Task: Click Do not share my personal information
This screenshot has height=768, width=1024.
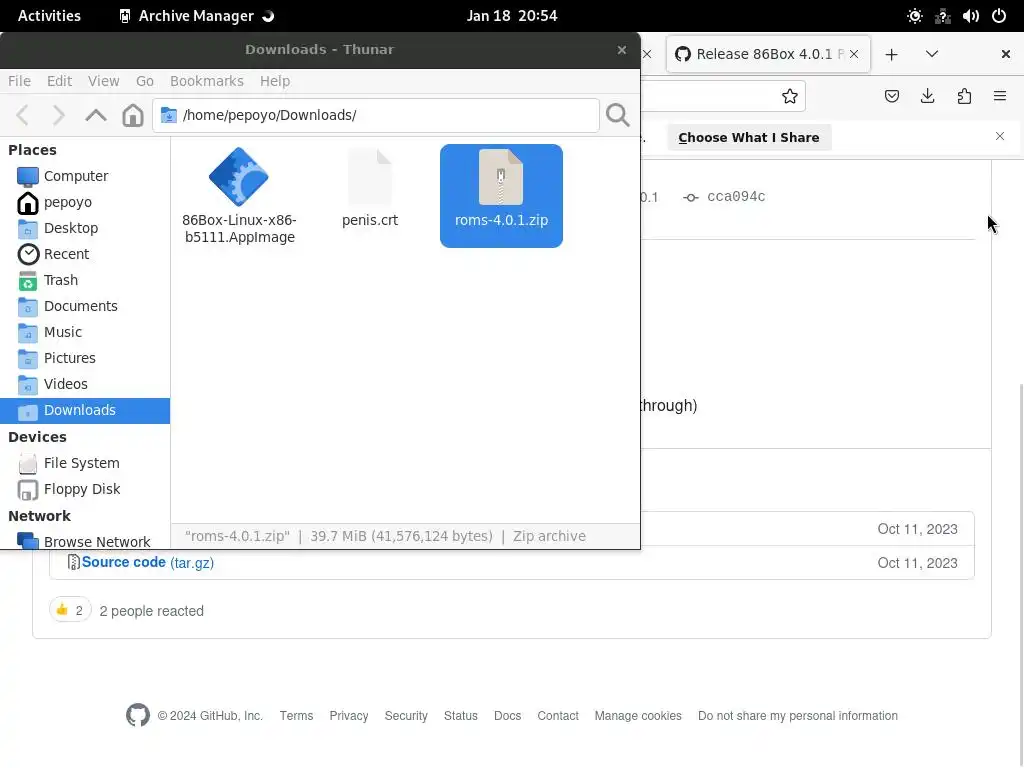Action: tap(797, 716)
